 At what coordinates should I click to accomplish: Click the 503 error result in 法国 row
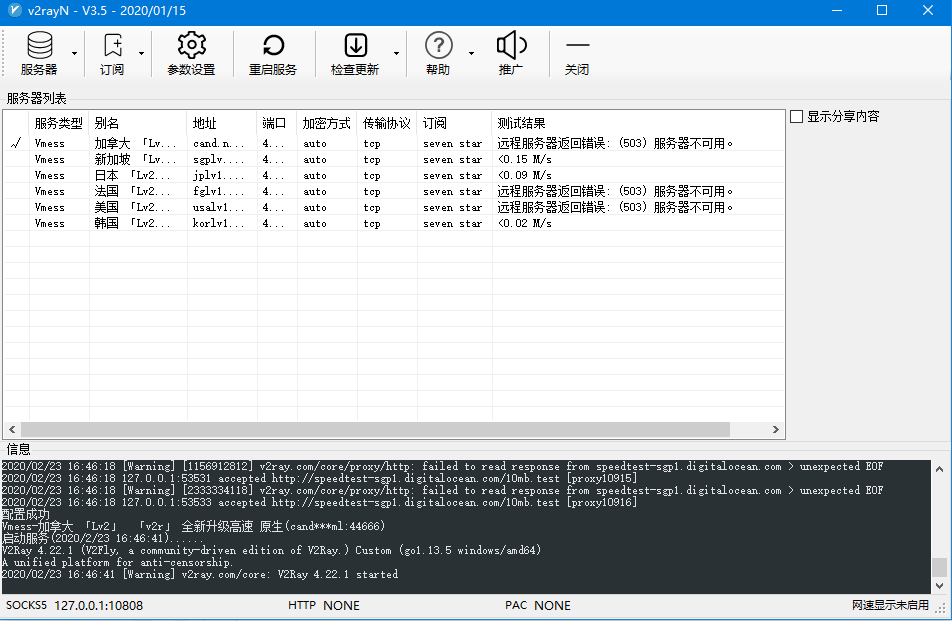tap(615, 191)
